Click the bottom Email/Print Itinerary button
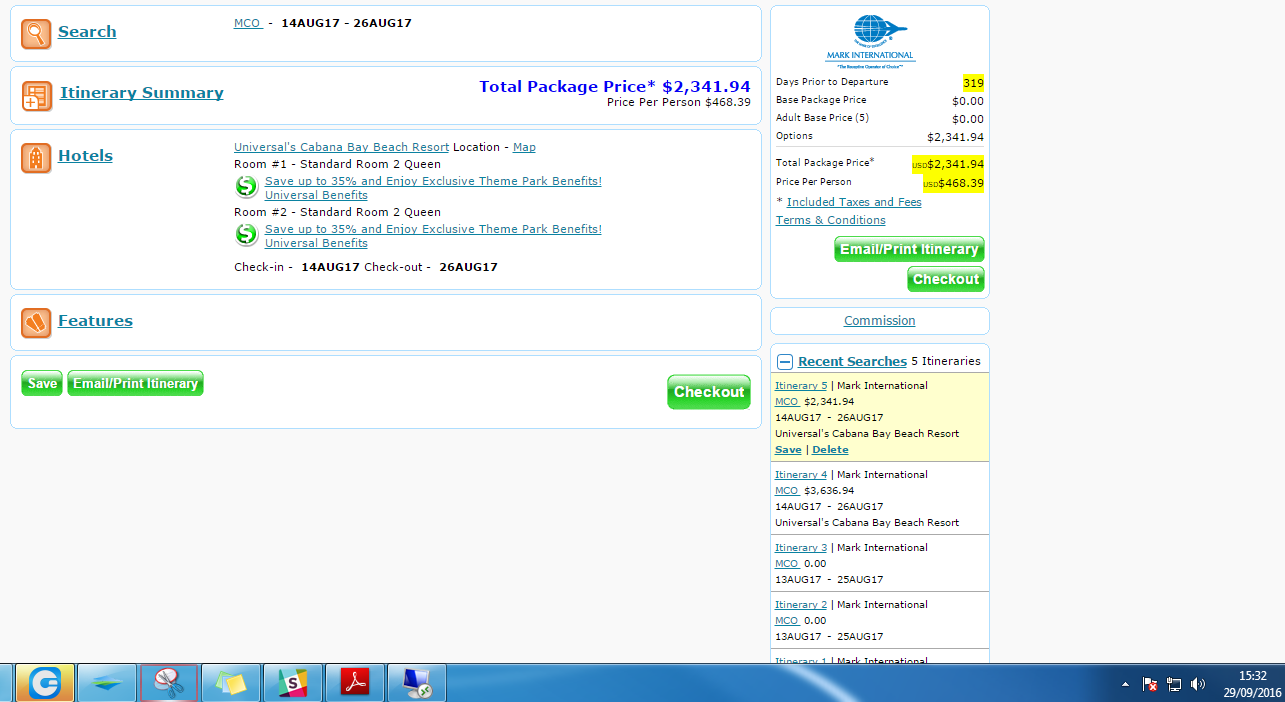Screen dimensions: 1285x702 coord(135,383)
